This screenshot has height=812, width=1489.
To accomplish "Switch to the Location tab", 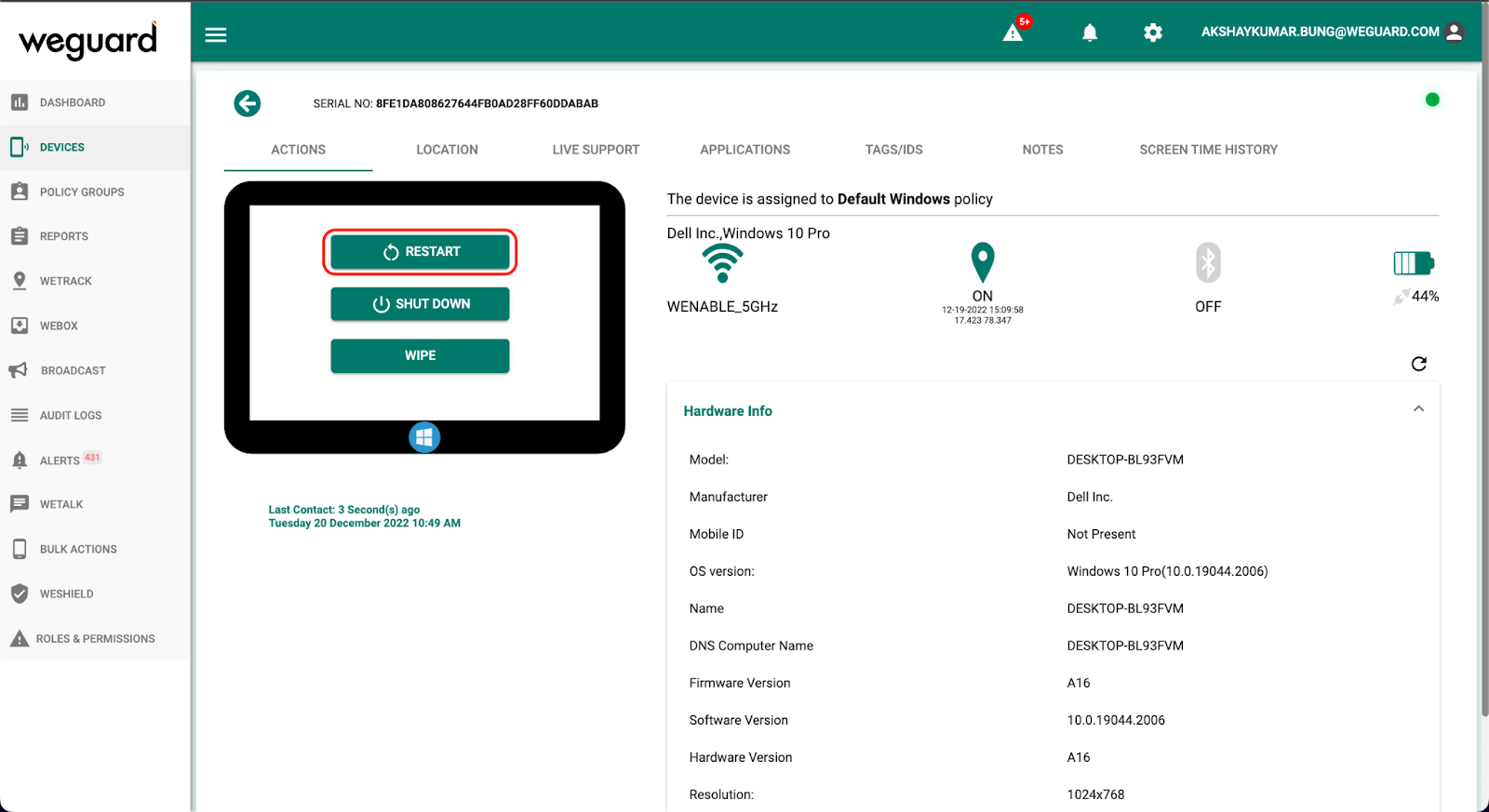I will [448, 150].
